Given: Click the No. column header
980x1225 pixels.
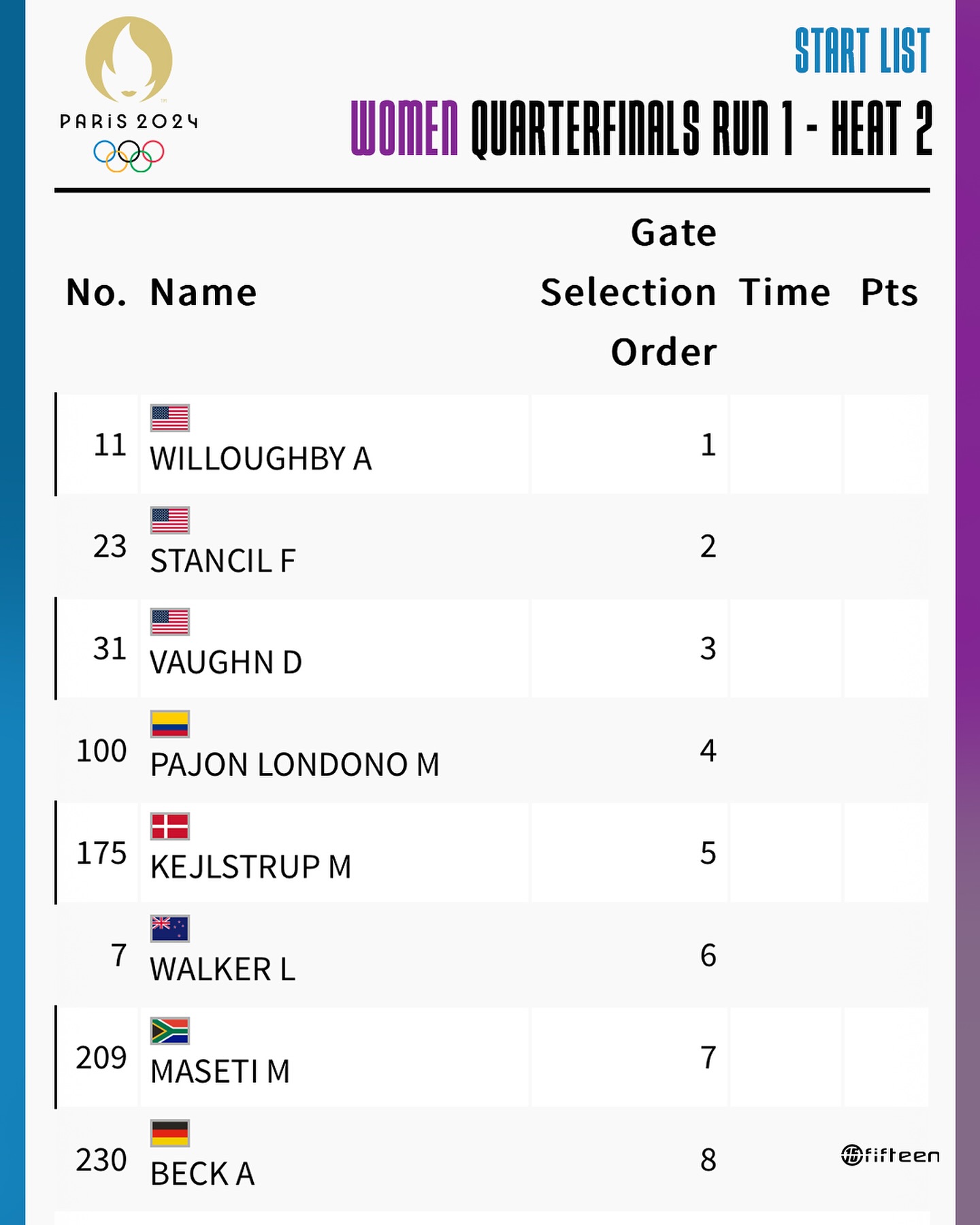Looking at the screenshot, I should tap(97, 293).
